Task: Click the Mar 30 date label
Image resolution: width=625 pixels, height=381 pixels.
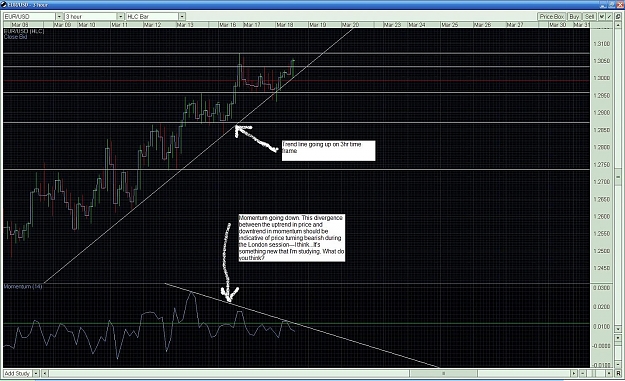Action: click(x=557, y=25)
